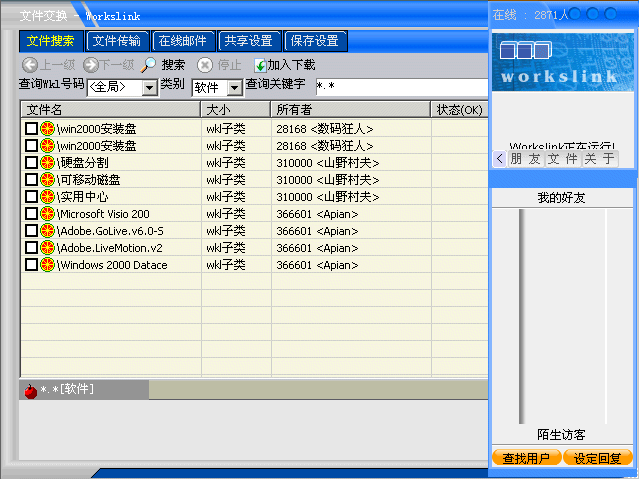The image size is (639, 479).
Task: Open the 朋友 tab in side panel
Action: 525,159
